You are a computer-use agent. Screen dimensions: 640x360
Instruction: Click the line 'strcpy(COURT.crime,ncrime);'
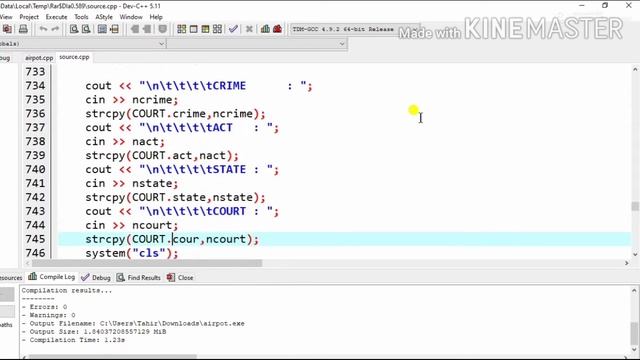pos(175,113)
